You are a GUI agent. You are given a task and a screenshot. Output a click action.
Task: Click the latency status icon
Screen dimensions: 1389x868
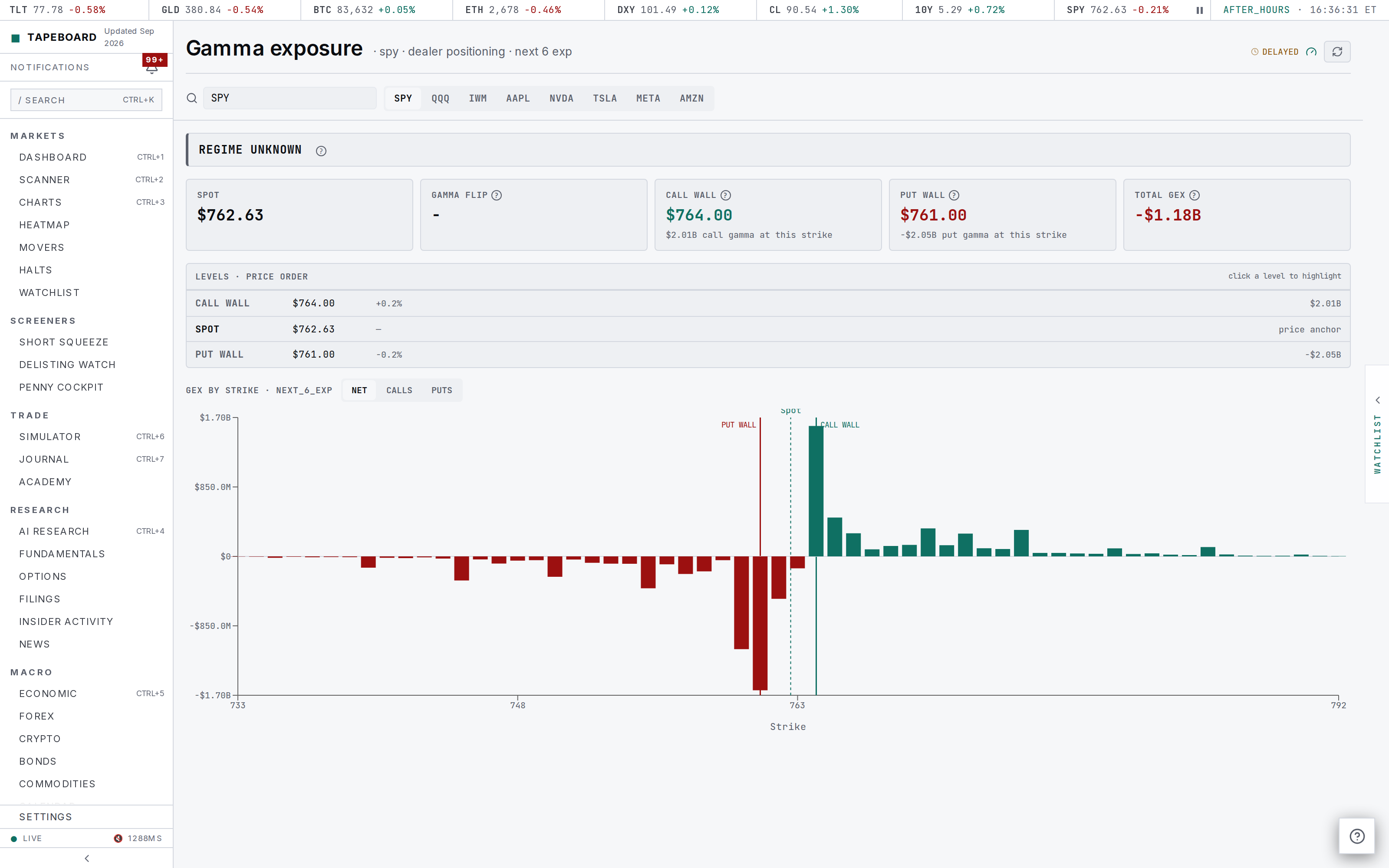(x=118, y=838)
